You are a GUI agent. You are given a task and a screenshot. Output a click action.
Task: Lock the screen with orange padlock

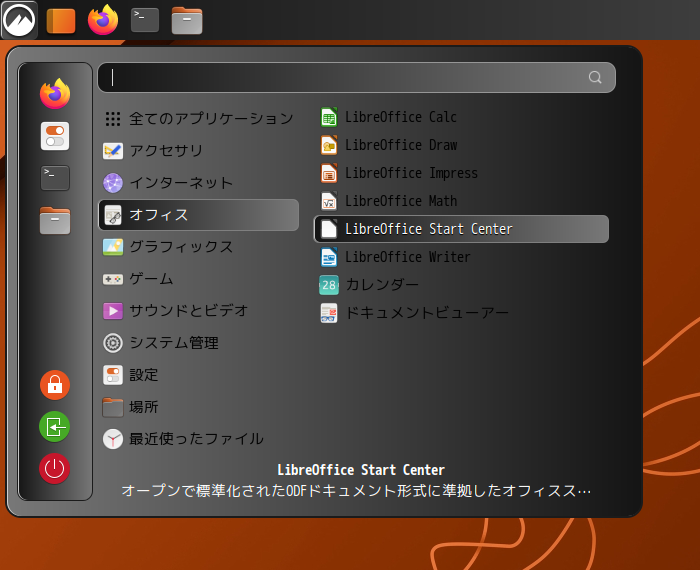[55, 385]
